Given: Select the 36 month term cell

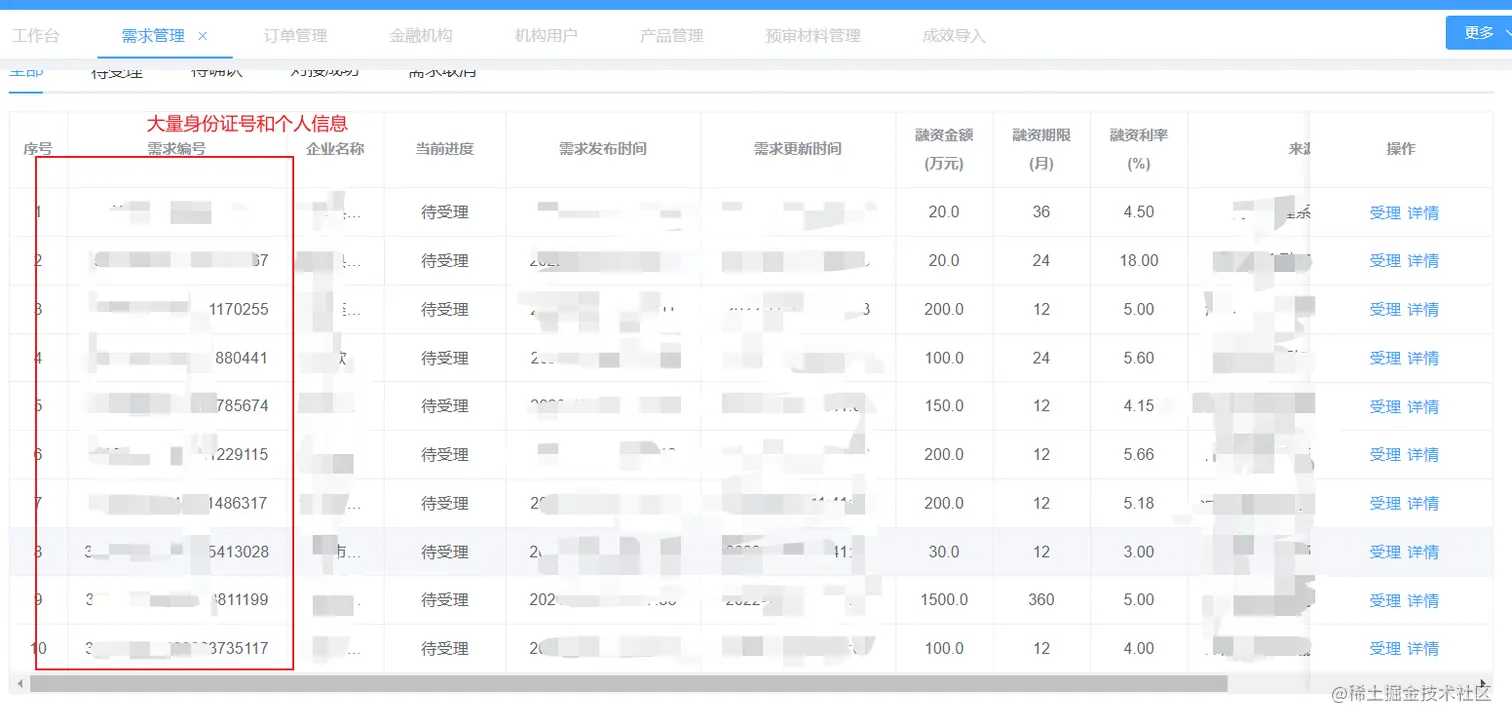Looking at the screenshot, I should coord(1042,212).
